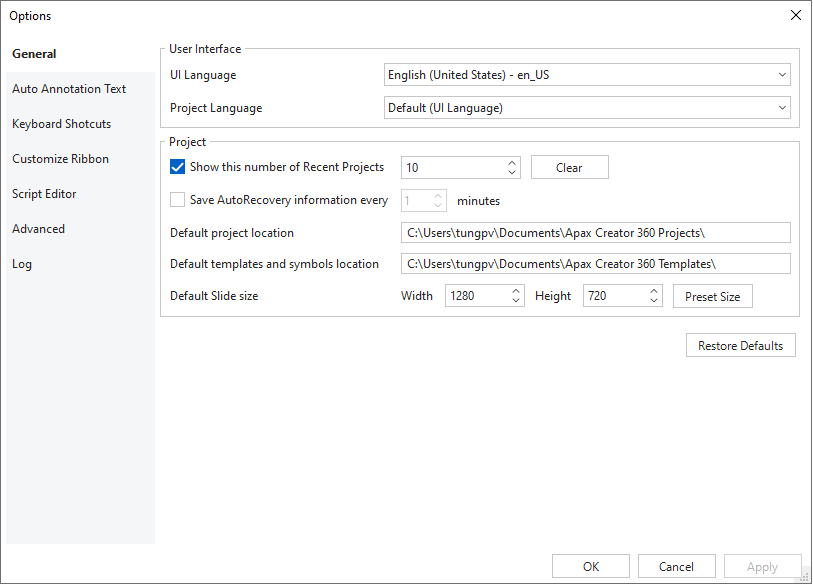The width and height of the screenshot is (813, 585).
Task: Decrease slide Width with down arrow
Action: 516,301
